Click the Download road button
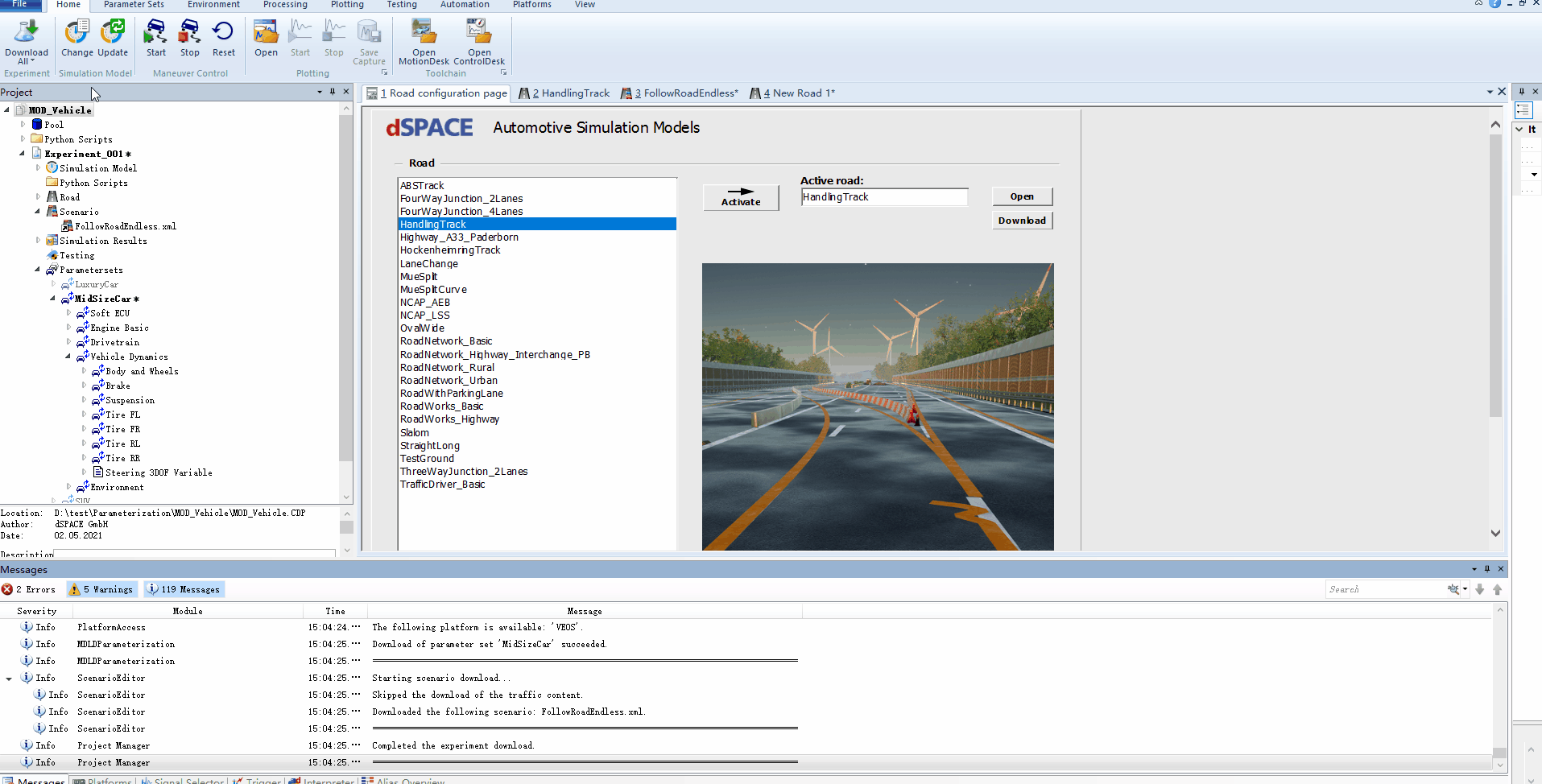This screenshot has height=784, width=1542. [x=1022, y=221]
